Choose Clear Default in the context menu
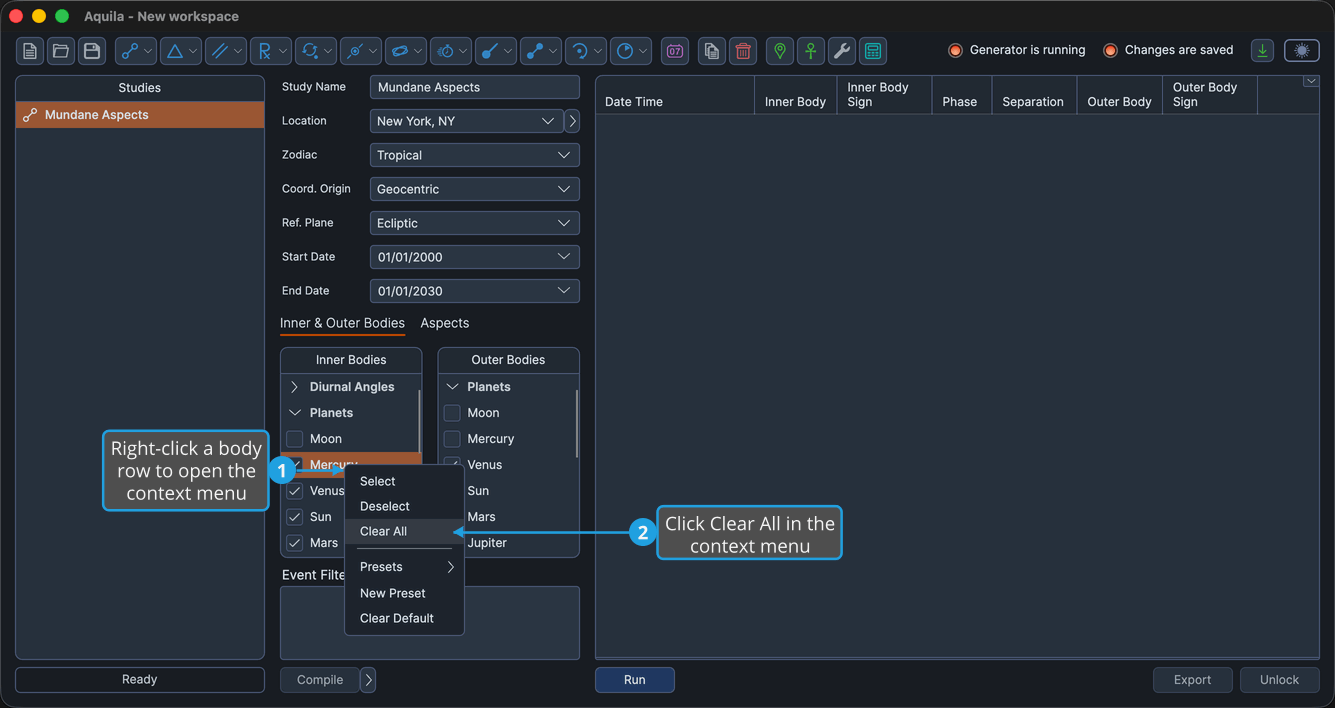The image size is (1335, 708). click(x=404, y=618)
